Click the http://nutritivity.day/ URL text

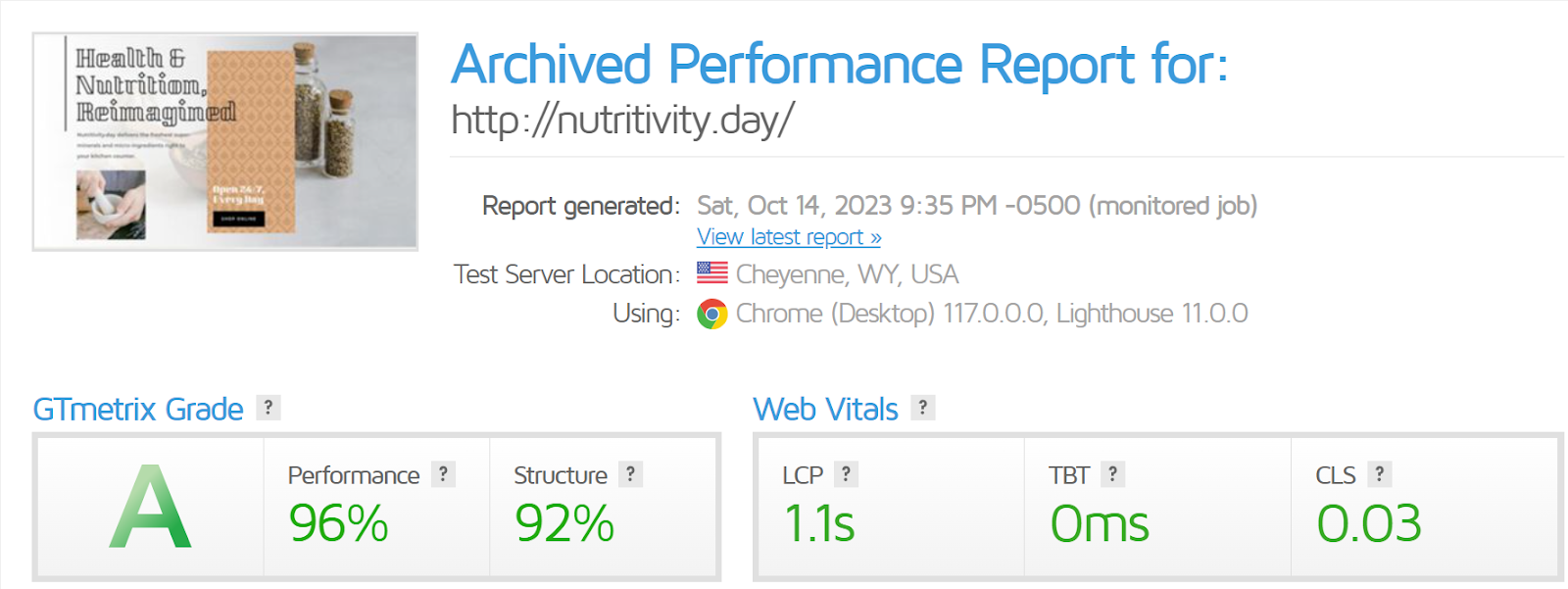(624, 120)
